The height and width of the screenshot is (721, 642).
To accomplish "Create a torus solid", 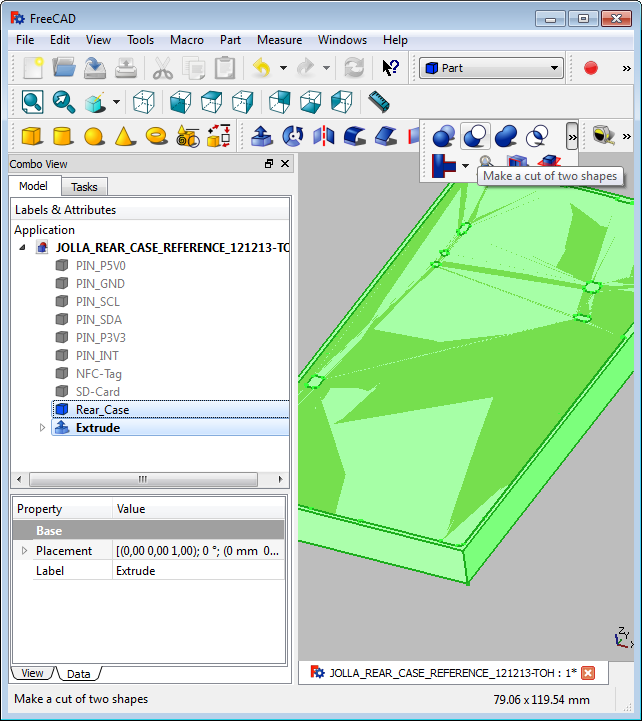I will (x=156, y=136).
